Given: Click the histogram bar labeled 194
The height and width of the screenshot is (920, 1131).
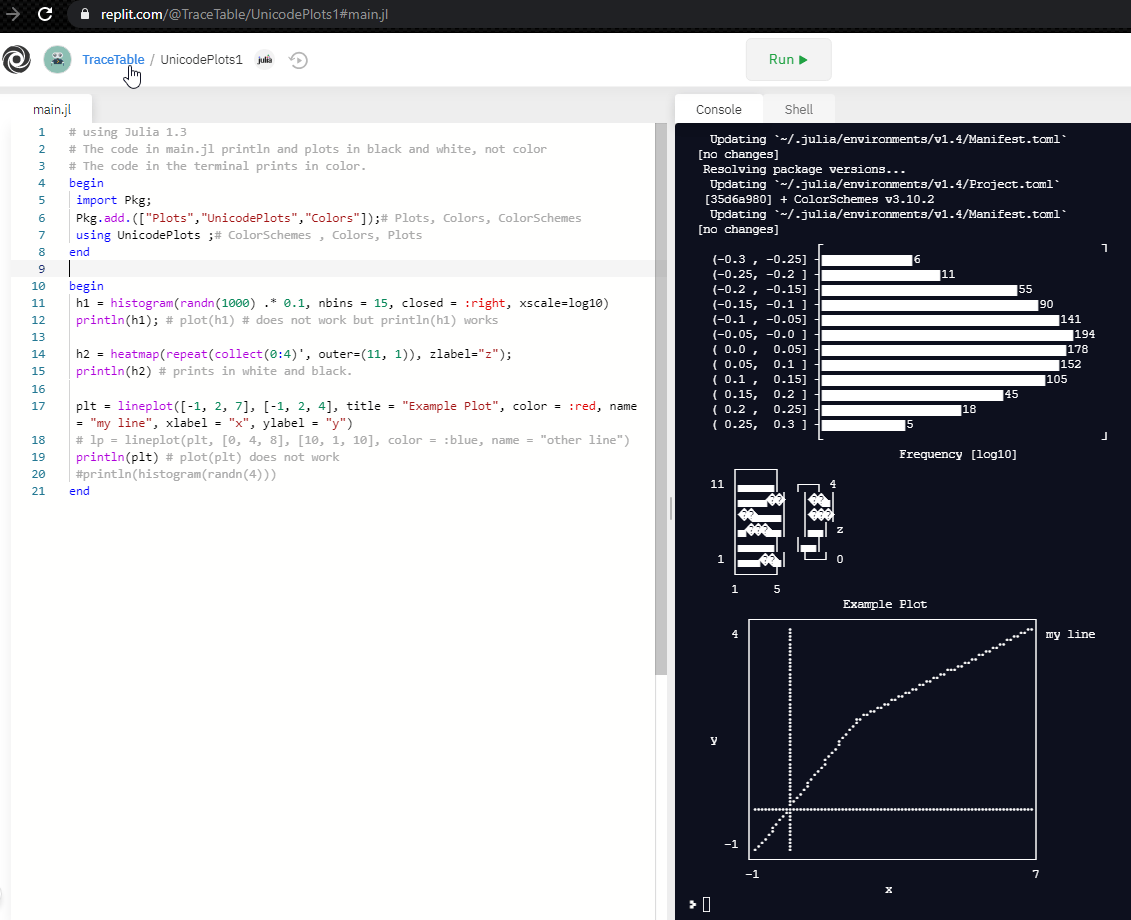Looking at the screenshot, I should pos(947,334).
